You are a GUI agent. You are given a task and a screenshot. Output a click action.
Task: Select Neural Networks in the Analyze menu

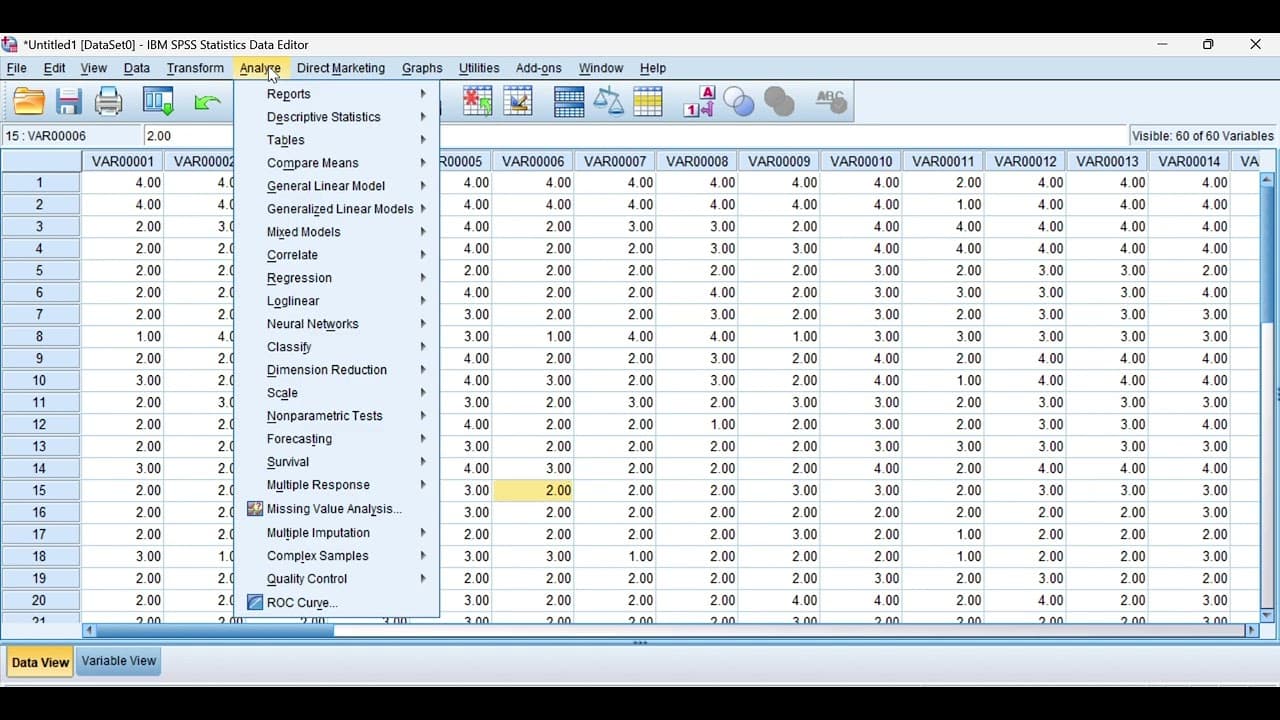335,324
